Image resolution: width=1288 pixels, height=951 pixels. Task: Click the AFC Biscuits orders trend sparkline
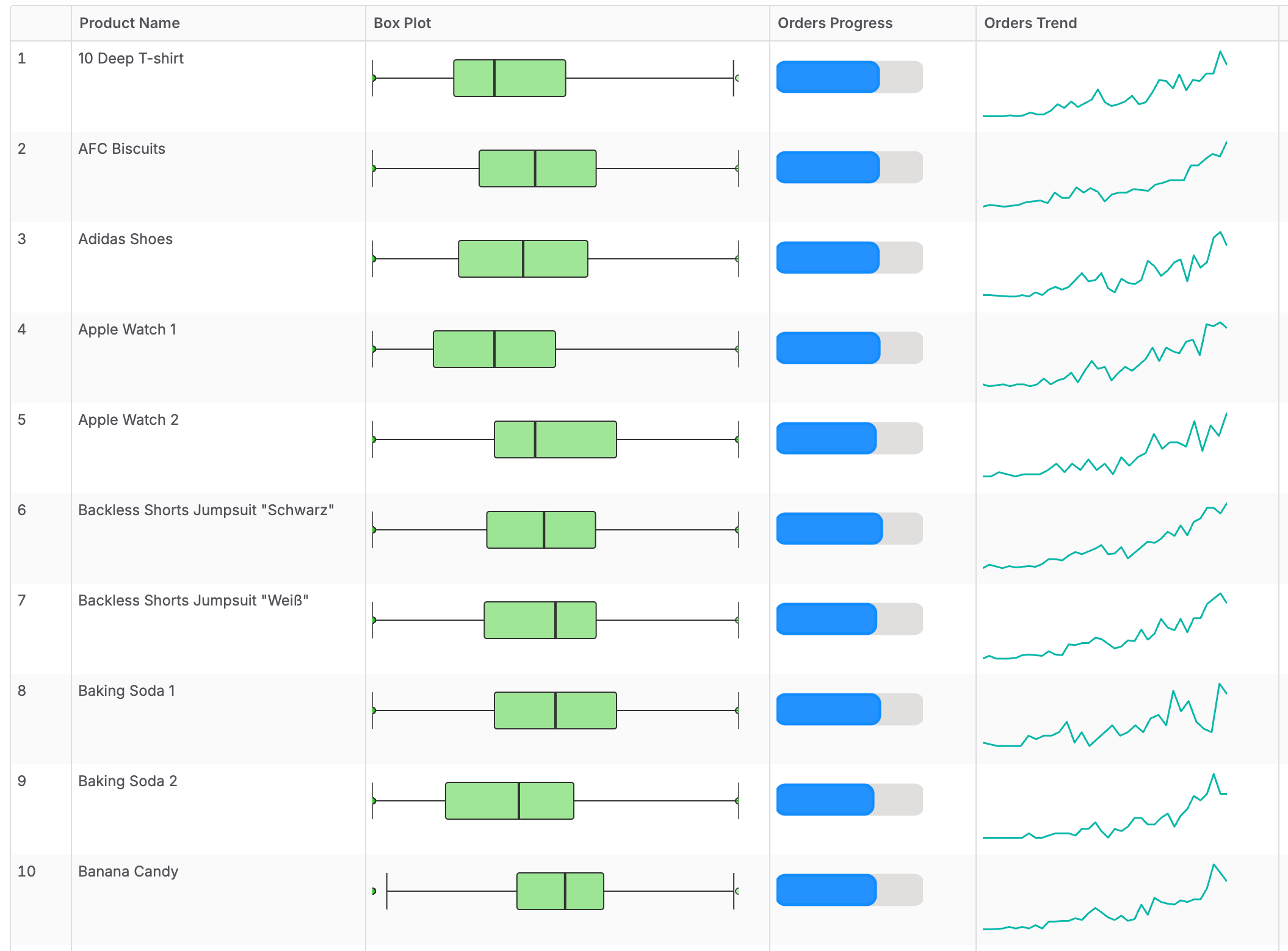click(x=1105, y=174)
